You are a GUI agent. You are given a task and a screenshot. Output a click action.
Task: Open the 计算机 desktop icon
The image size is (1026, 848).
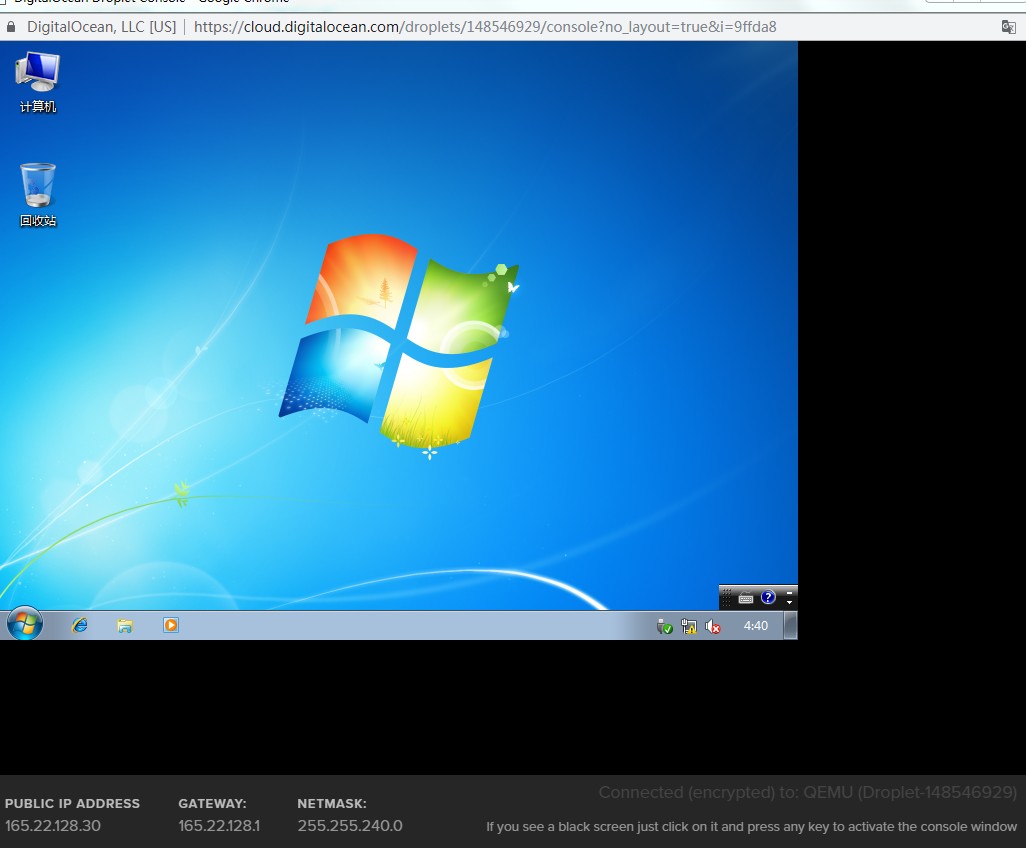(x=38, y=82)
